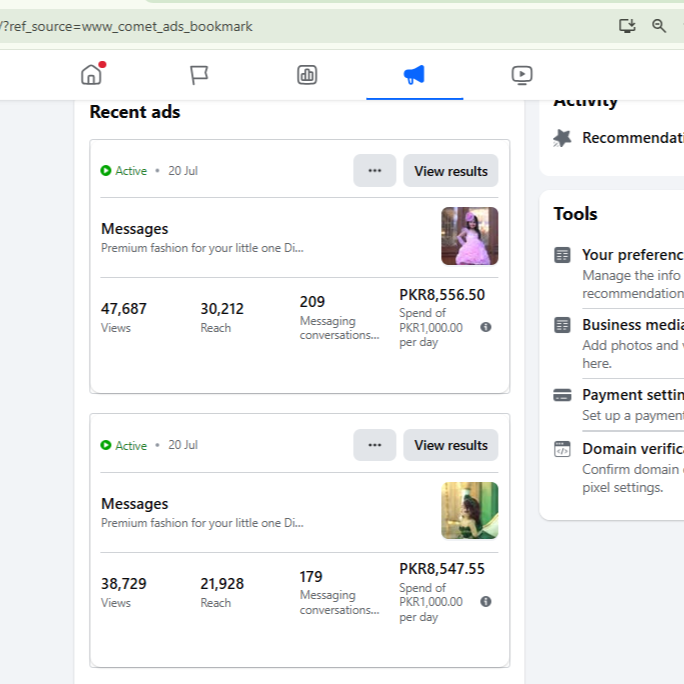Select the Ads megaphone tab
This screenshot has height=684, width=684.
414,75
